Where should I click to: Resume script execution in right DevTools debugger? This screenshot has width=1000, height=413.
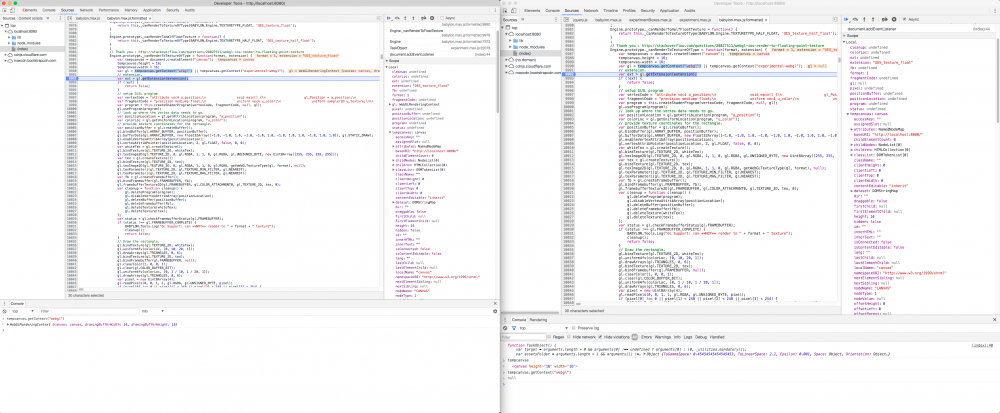coord(846,20)
